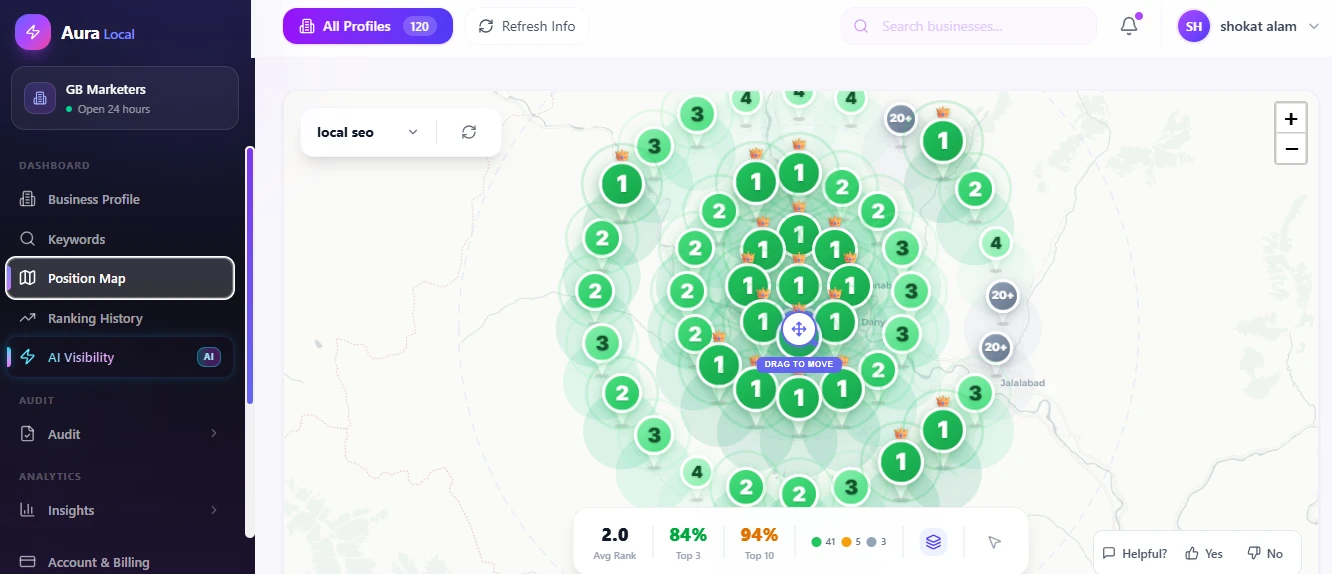Click the Account & Billing card icon
The width and height of the screenshot is (1332, 574).
pyautogui.click(x=28, y=562)
